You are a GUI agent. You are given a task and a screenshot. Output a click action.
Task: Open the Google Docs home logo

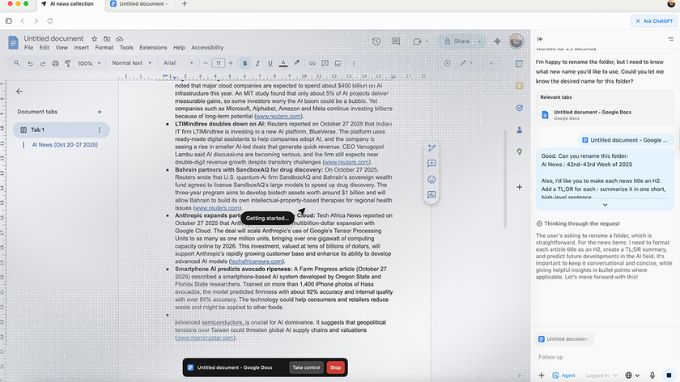coord(13,42)
